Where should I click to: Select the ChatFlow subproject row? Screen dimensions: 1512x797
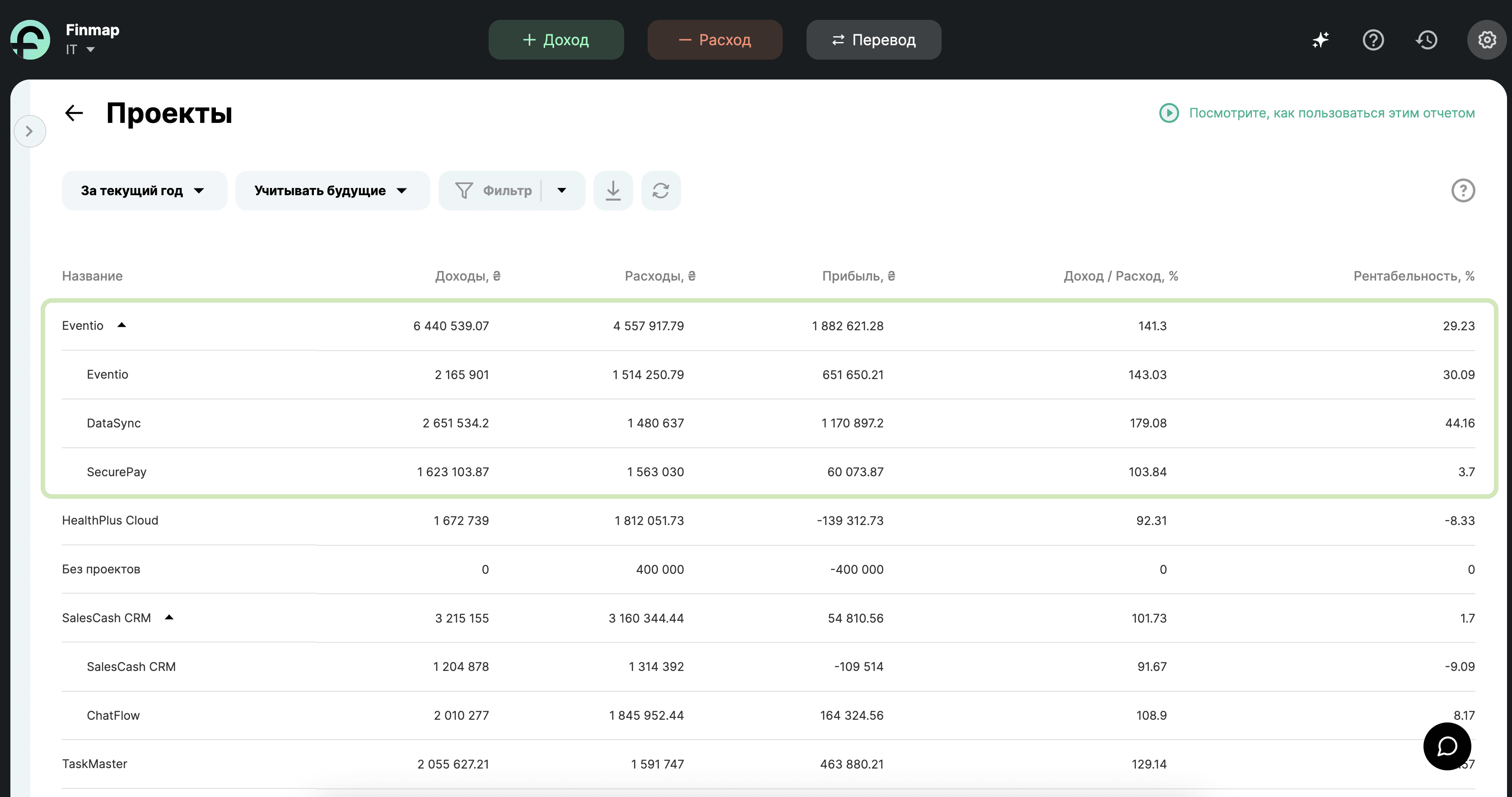(x=768, y=715)
